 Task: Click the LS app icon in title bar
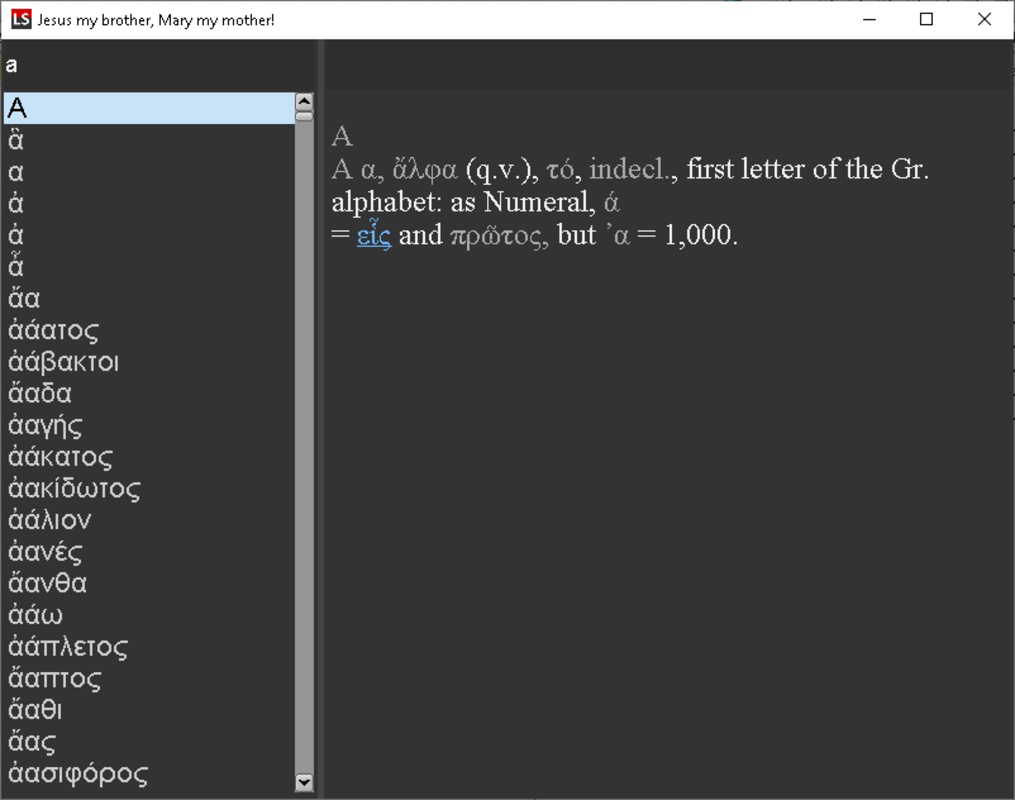[x=21, y=19]
